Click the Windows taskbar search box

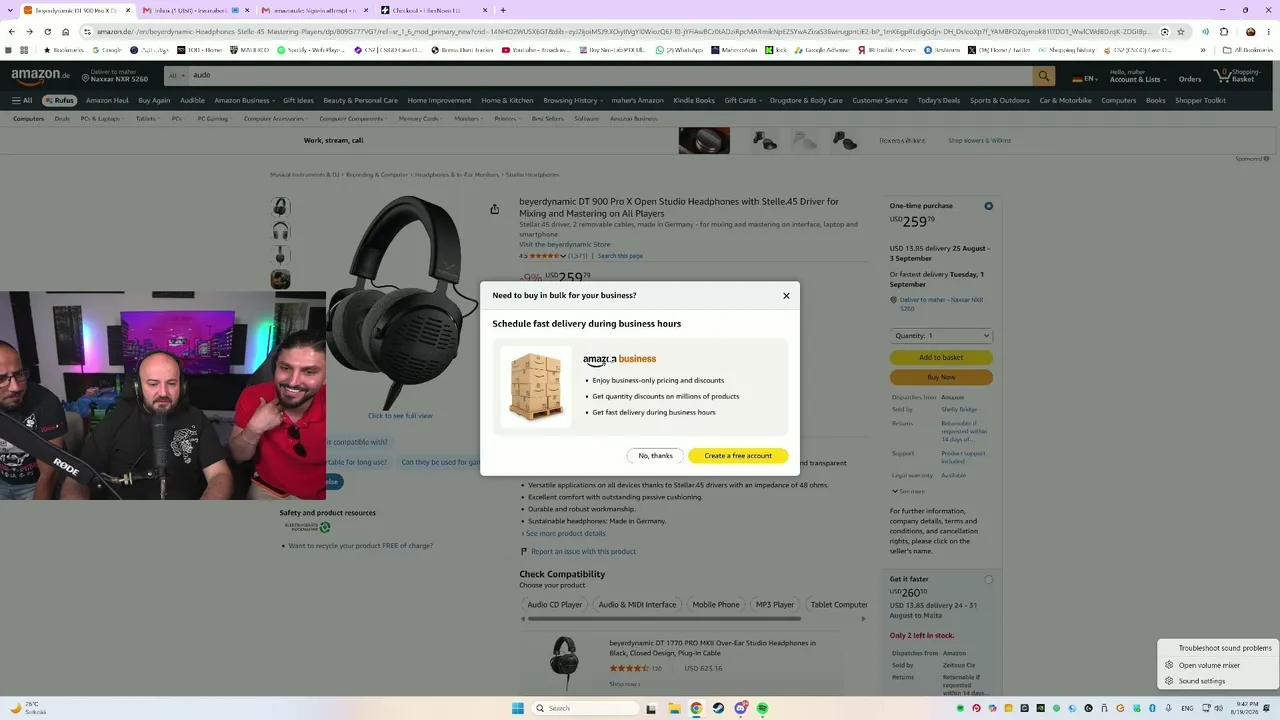click(x=585, y=708)
